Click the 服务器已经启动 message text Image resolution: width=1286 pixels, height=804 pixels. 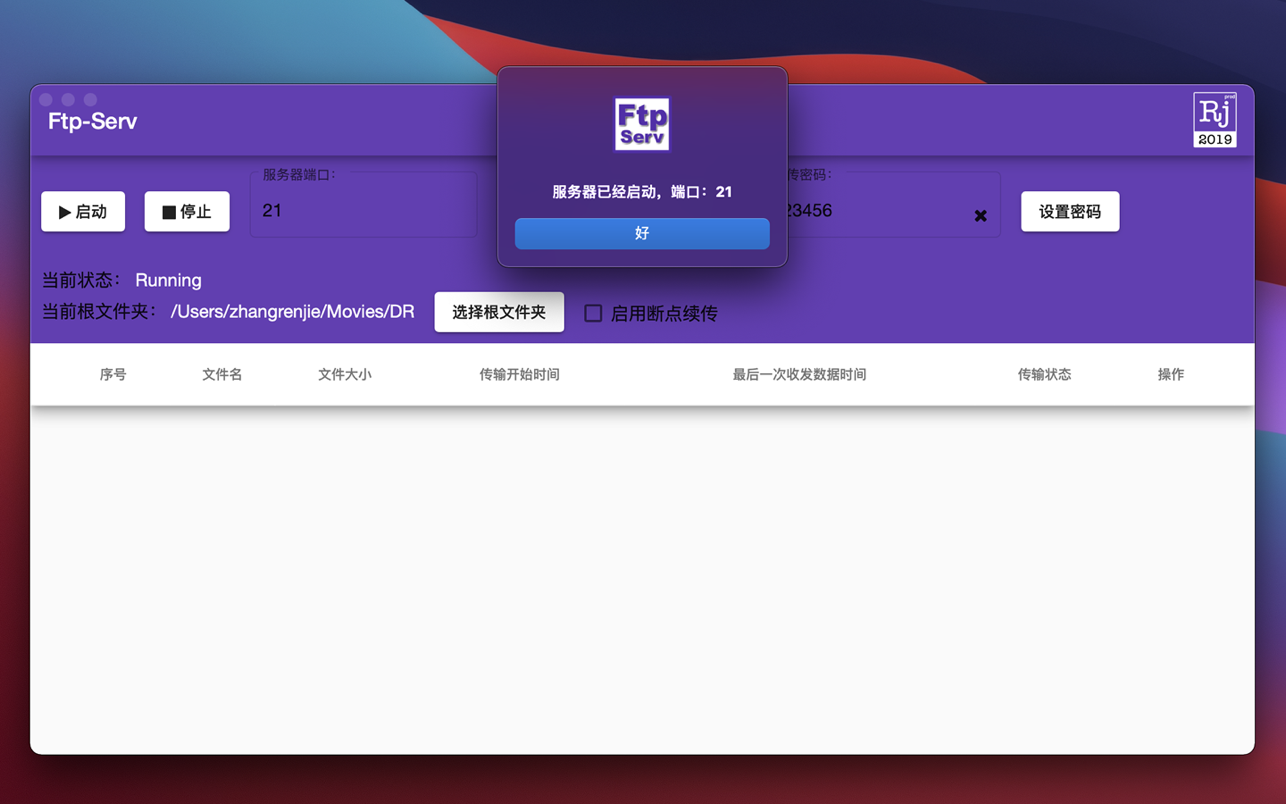[x=642, y=192]
